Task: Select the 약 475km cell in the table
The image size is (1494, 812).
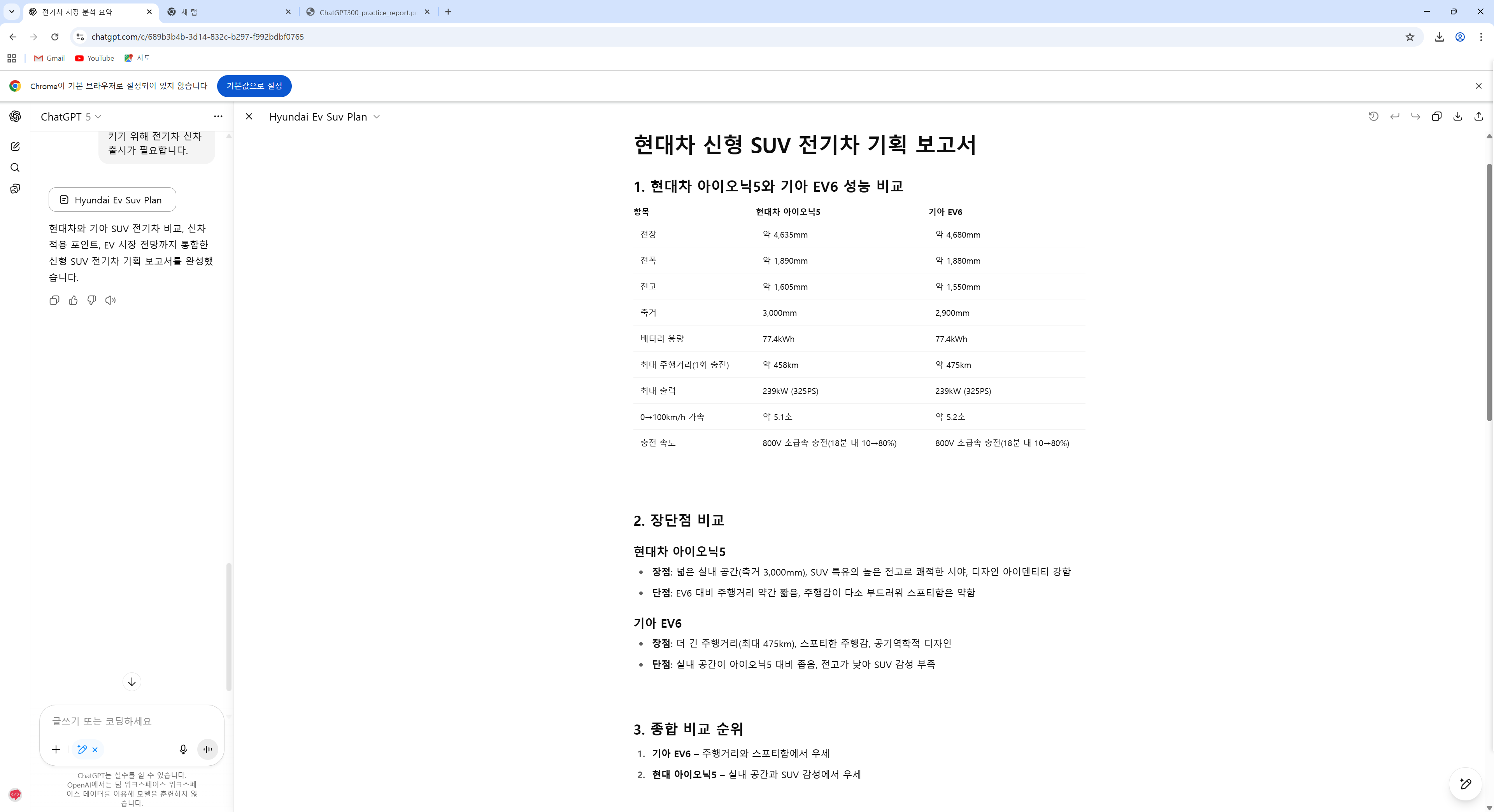Action: (953, 364)
